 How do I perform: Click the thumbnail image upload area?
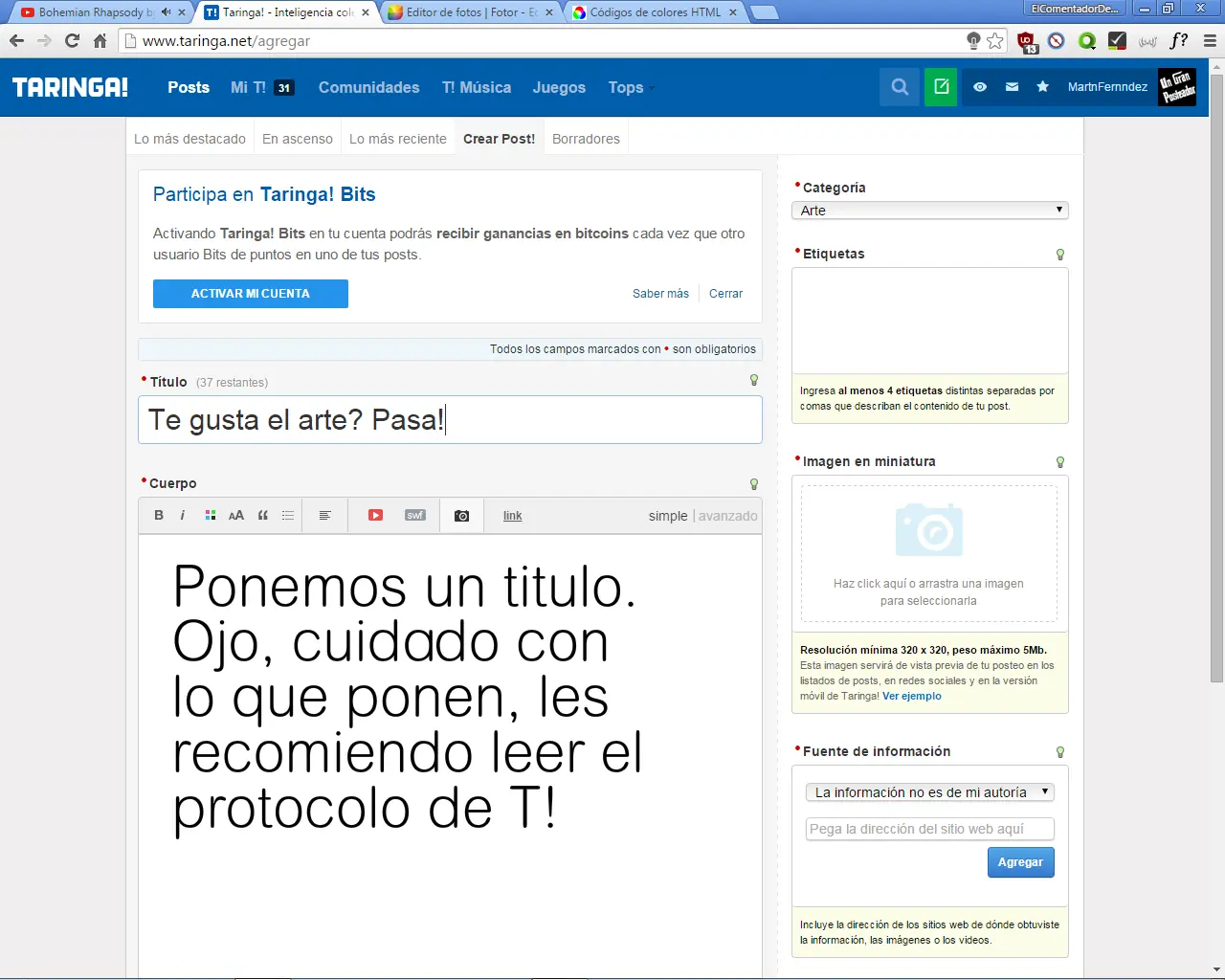929,553
